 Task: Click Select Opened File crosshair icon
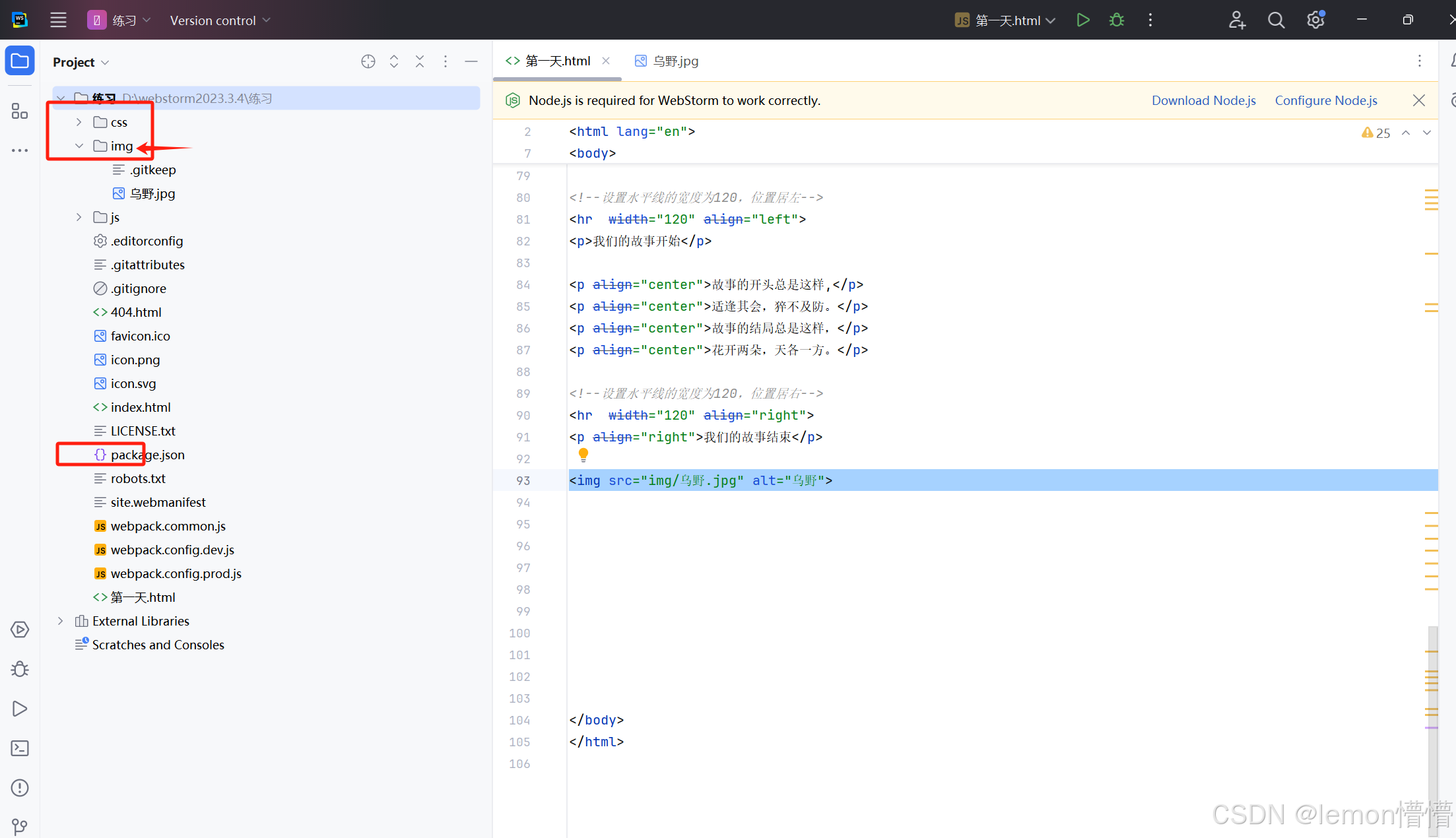click(x=368, y=62)
